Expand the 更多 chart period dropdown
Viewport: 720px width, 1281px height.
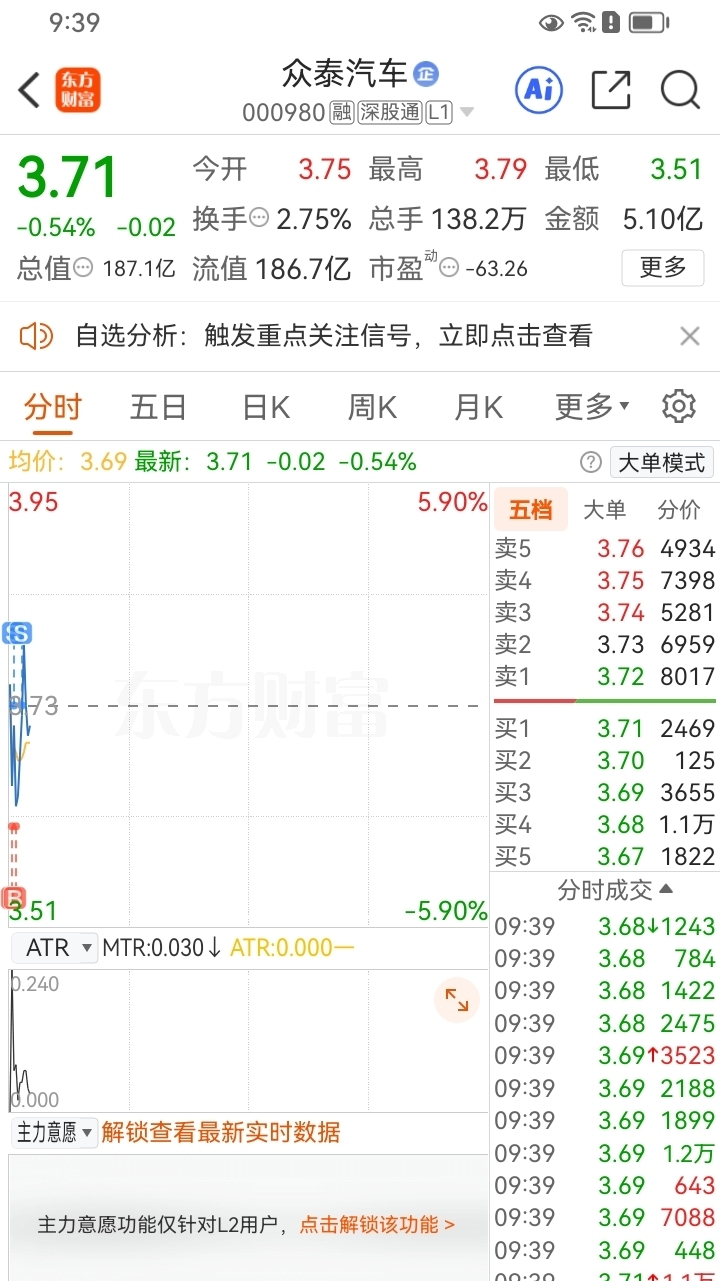point(592,407)
